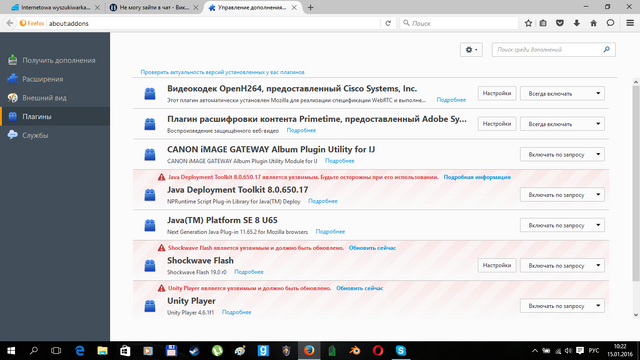The height and width of the screenshot is (360, 640).
Task: Go to the Home page icon
Action: click(x=593, y=23)
